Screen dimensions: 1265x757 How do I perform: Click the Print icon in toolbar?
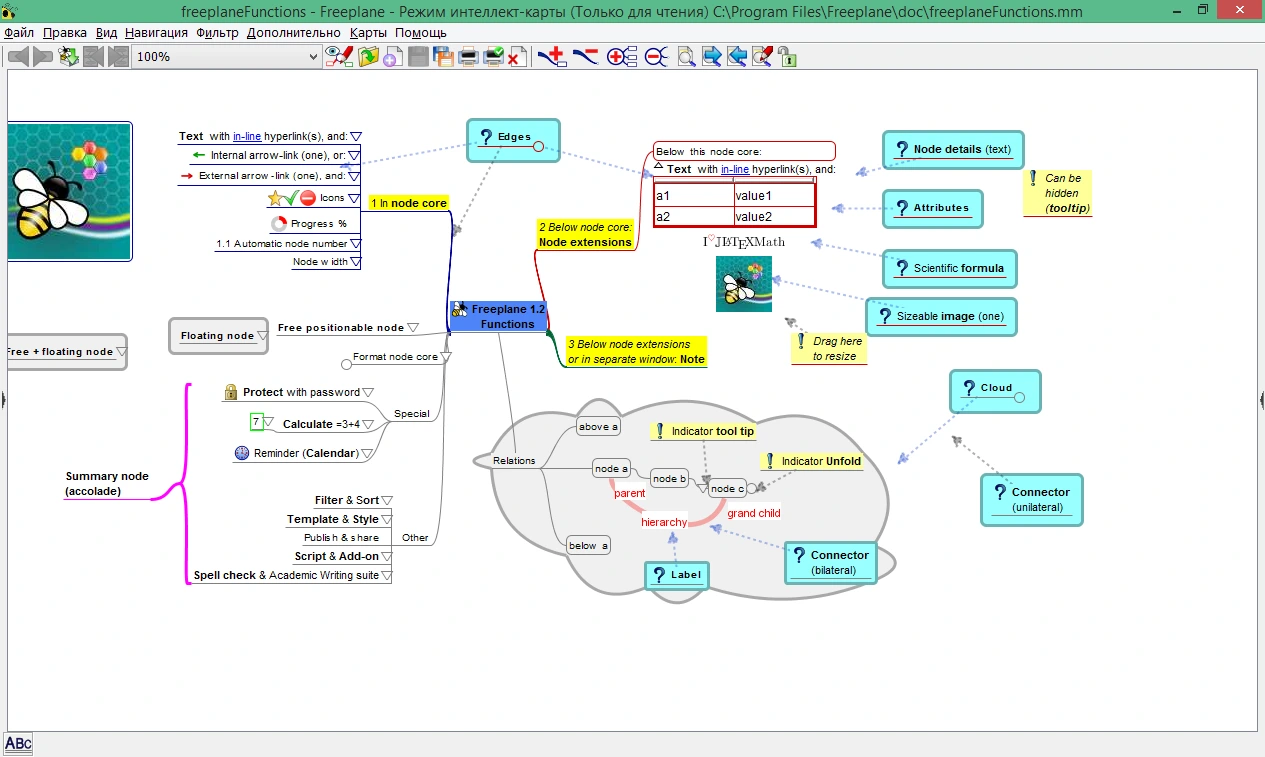468,57
